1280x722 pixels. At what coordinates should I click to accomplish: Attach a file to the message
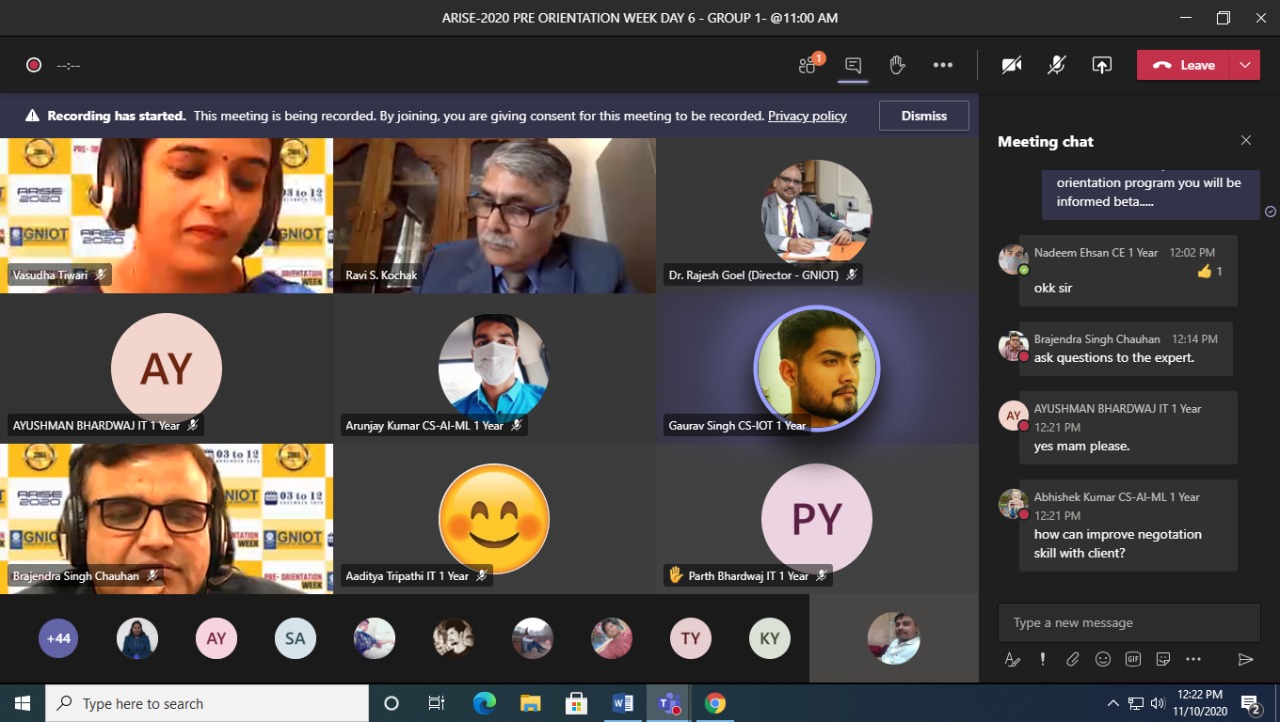tap(1072, 659)
